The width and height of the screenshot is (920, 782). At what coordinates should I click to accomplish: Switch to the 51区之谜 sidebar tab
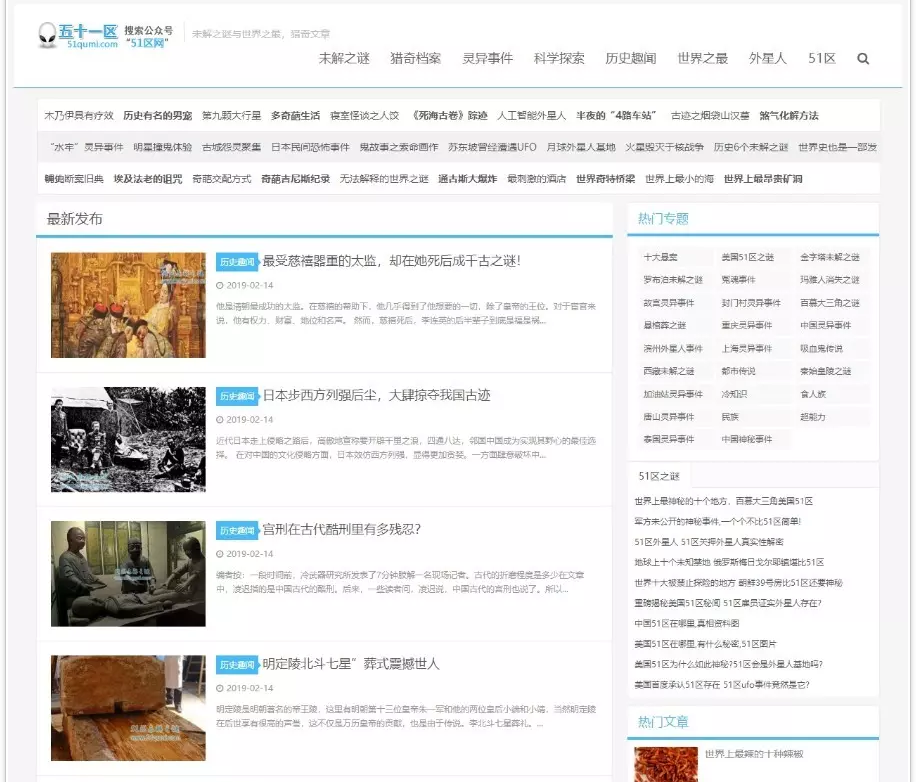click(659, 476)
